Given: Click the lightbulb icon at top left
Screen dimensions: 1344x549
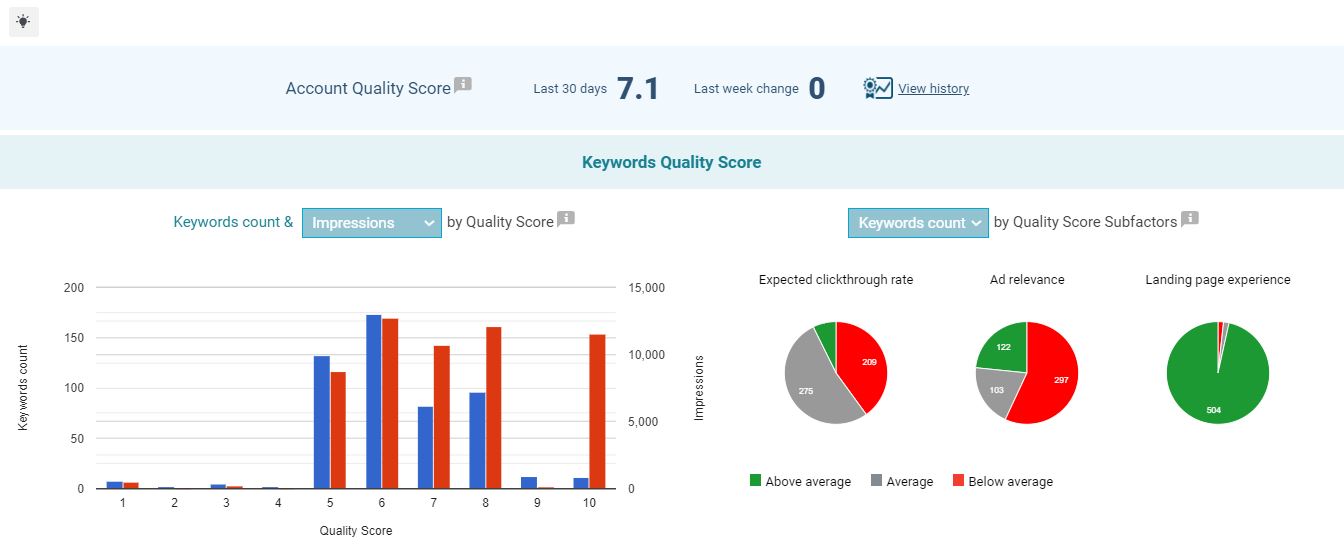Looking at the screenshot, I should [23, 21].
